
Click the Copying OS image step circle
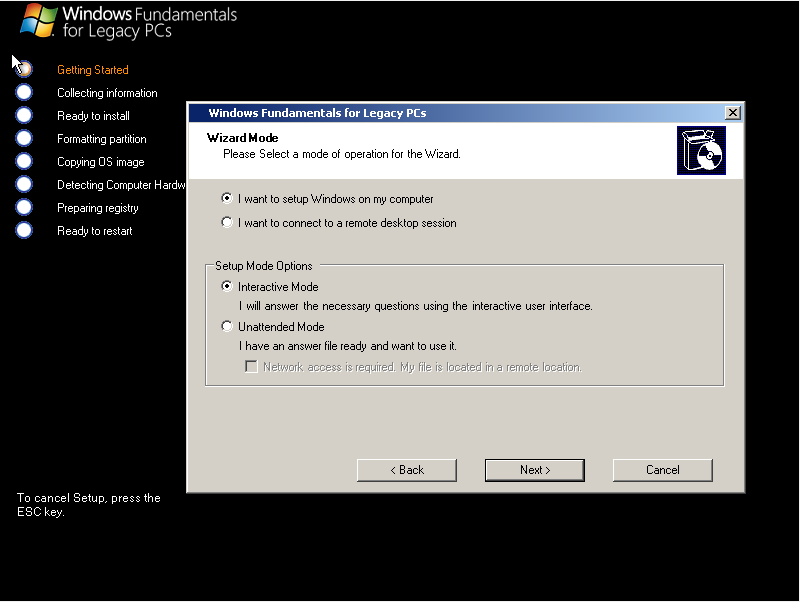coord(24,161)
